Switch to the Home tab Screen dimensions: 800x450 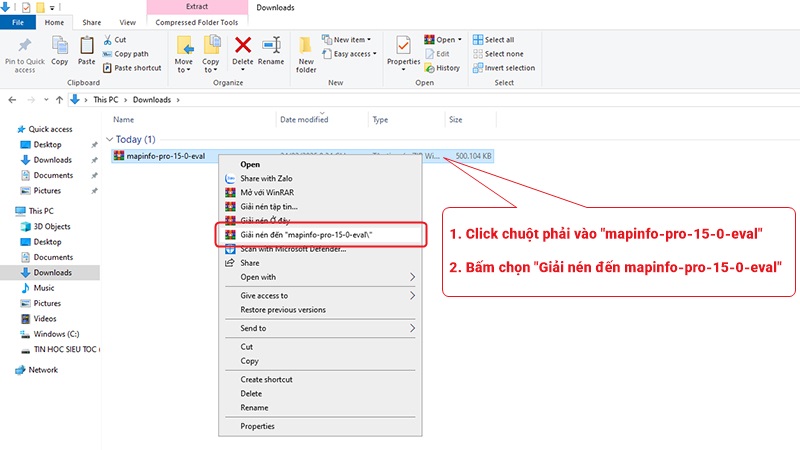54,22
